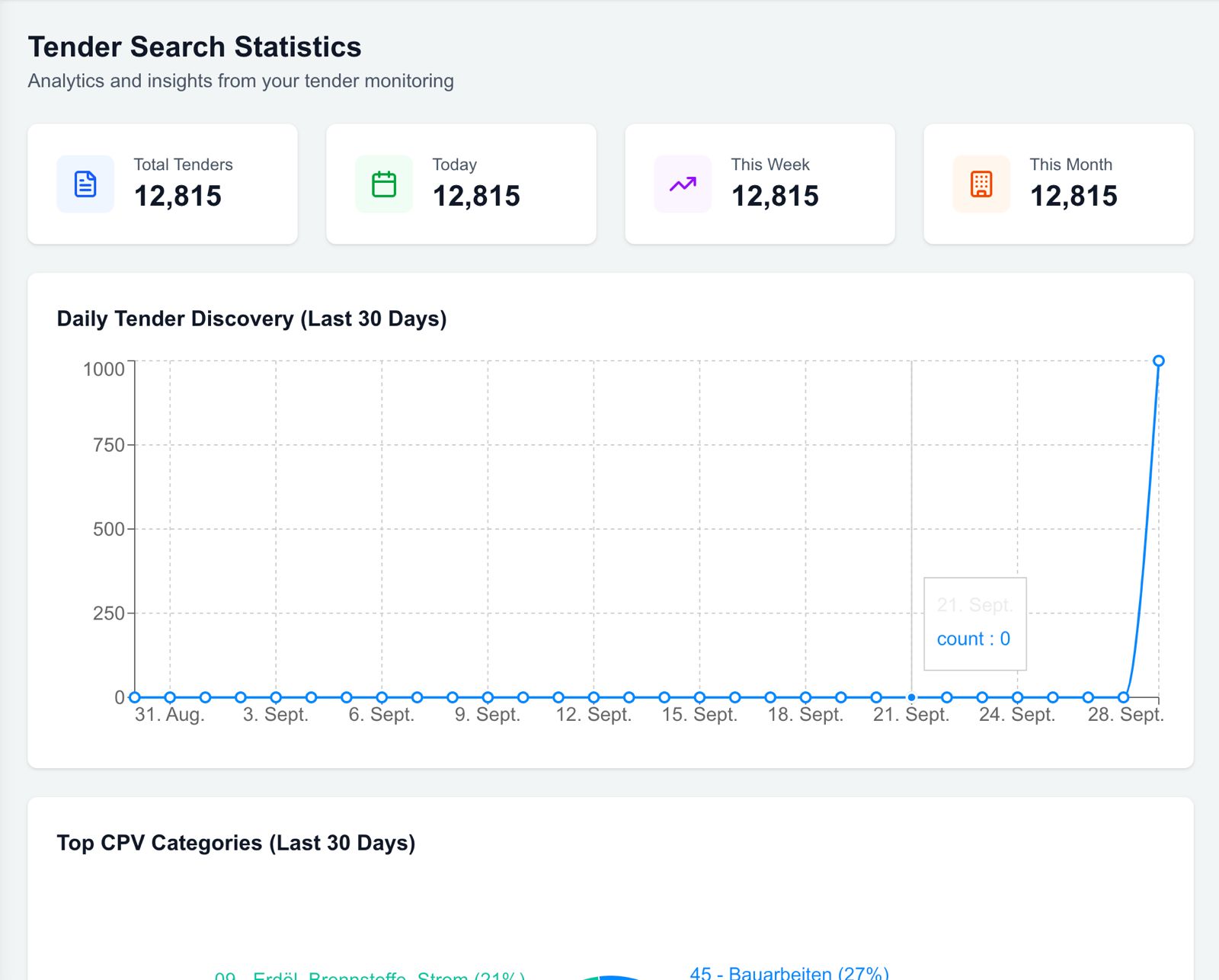Click the 'count : 0' tooltip text
The image size is (1219, 980).
point(973,639)
